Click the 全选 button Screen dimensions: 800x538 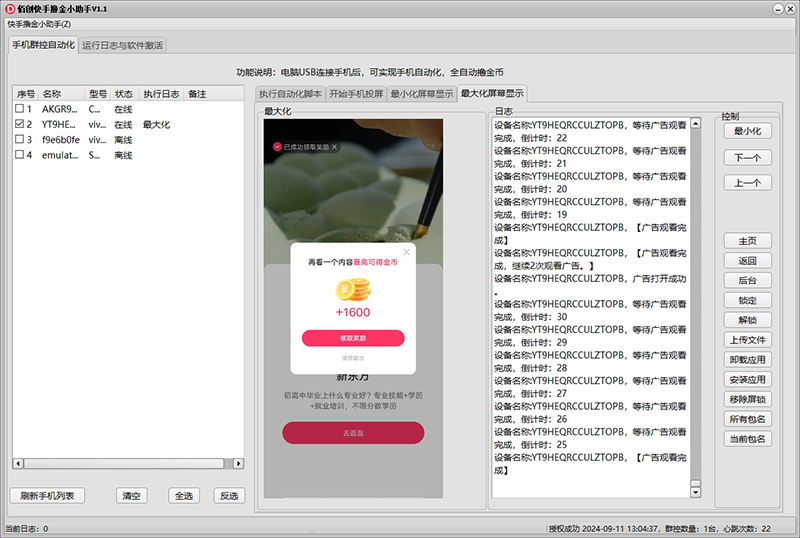184,496
